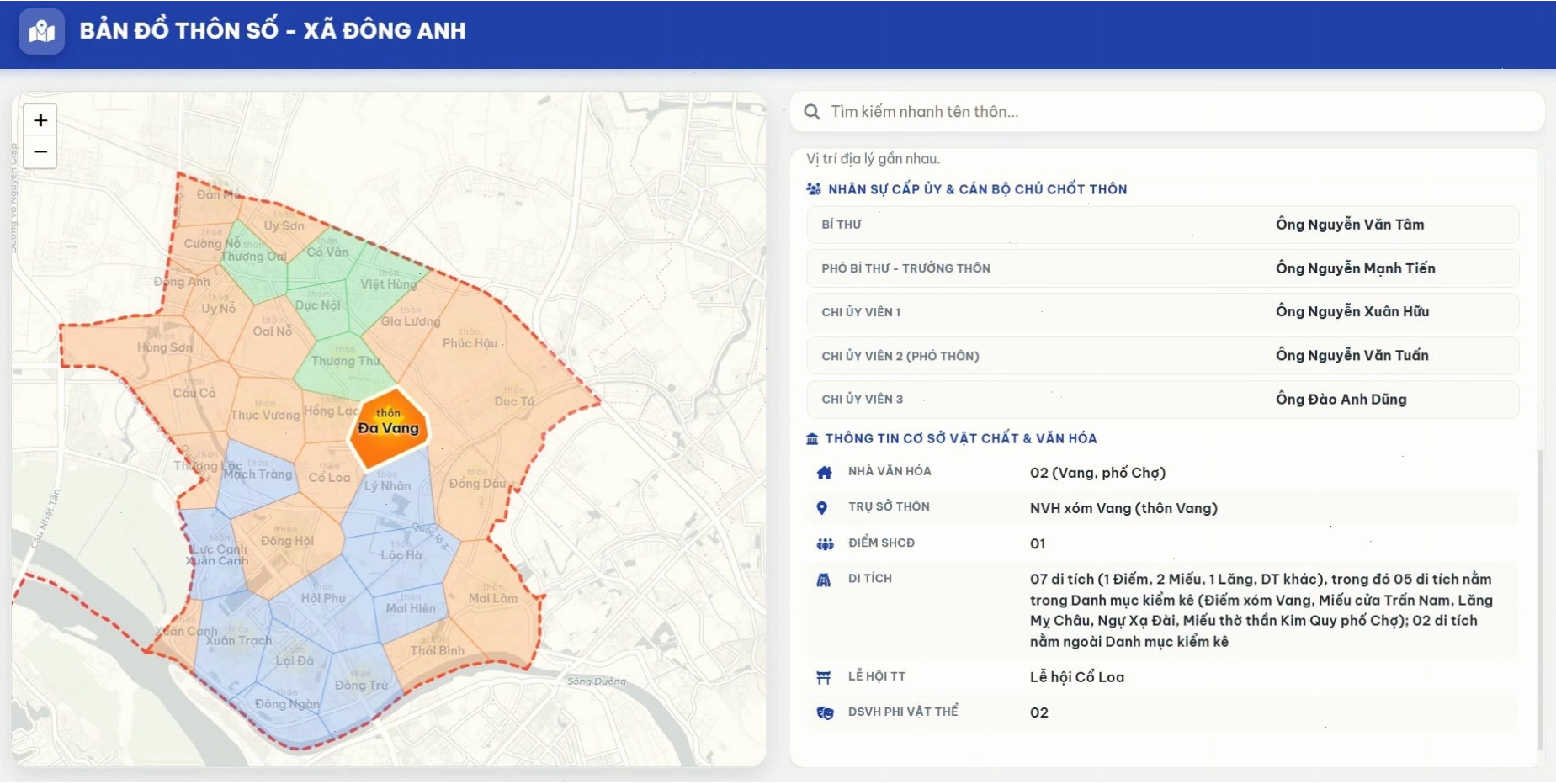
Task: Click the row Phó bí thư - Trưởng thôn
Action: [x=1163, y=268]
